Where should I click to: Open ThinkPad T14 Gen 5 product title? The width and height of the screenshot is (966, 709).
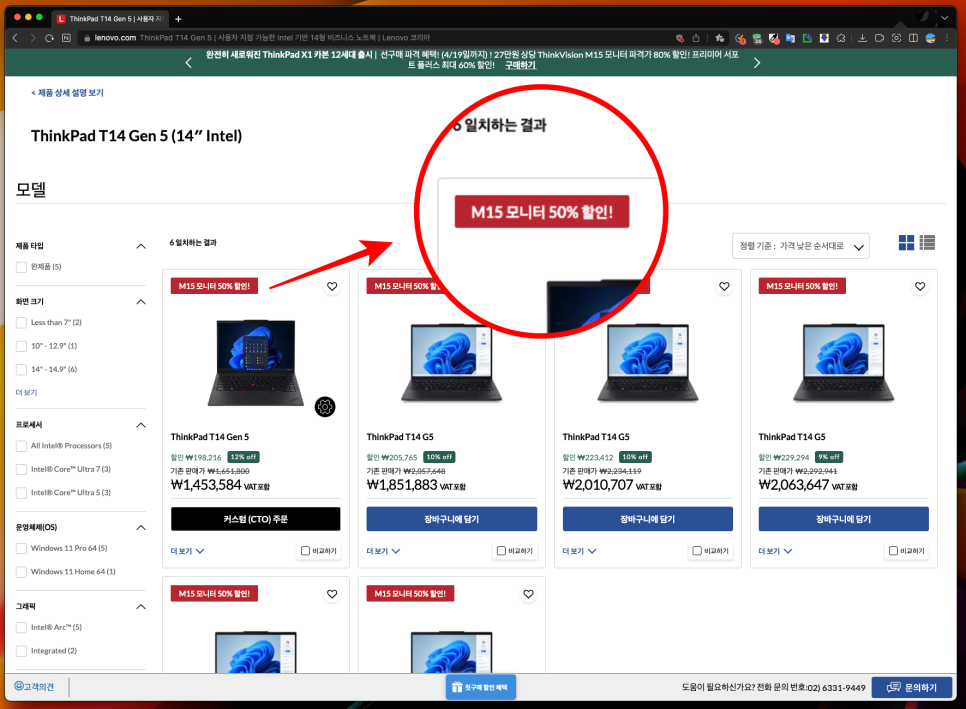click(x=210, y=437)
